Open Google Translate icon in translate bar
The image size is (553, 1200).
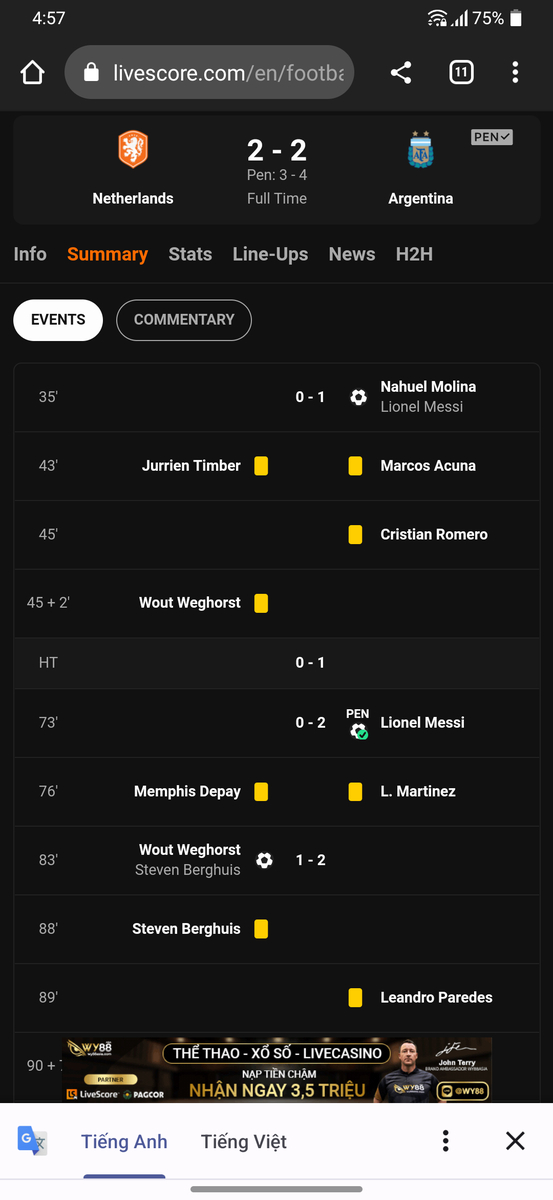32,1141
